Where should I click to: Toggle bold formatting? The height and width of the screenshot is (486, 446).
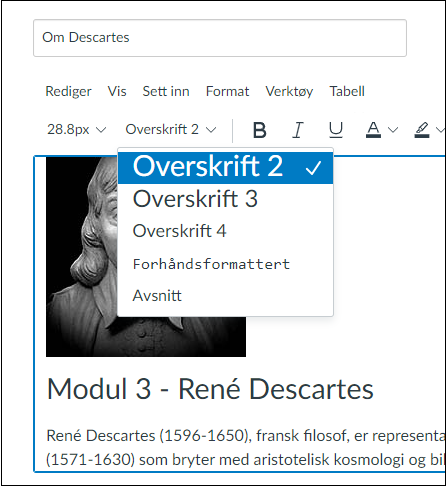(260, 130)
